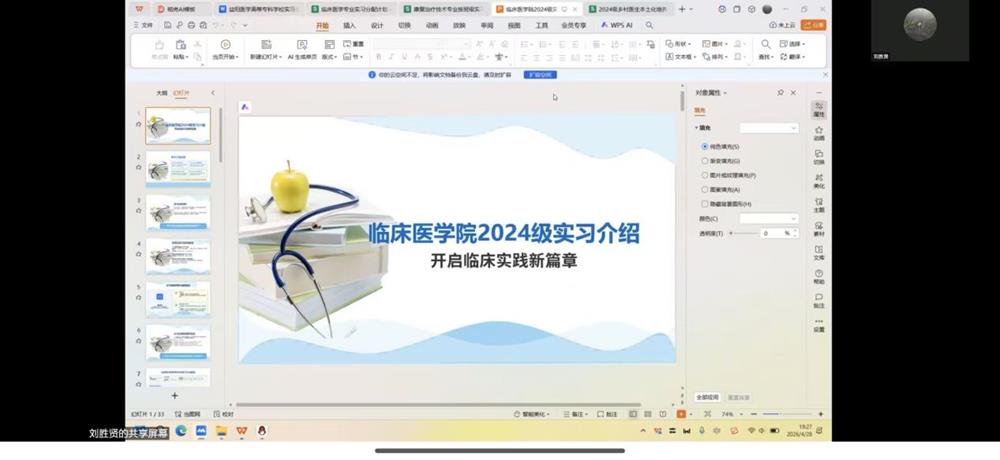Click the play-from-current-slide icon in the ribbon
1000x460 pixels.
(x=225, y=44)
